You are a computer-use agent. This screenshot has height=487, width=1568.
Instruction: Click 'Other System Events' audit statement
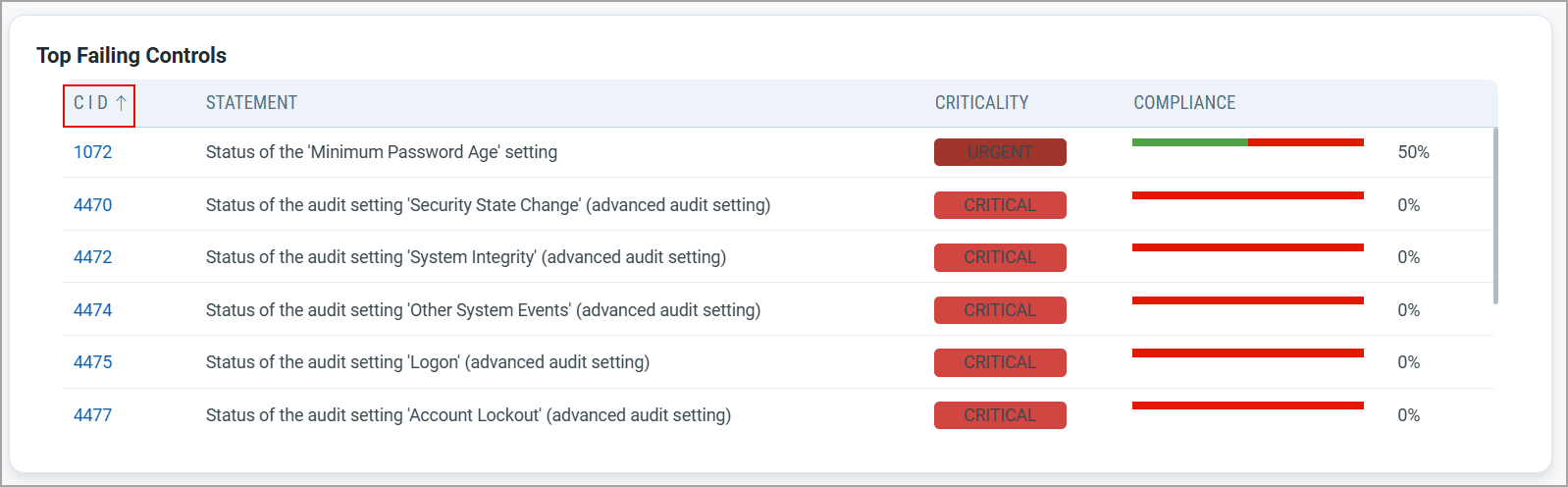(483, 310)
